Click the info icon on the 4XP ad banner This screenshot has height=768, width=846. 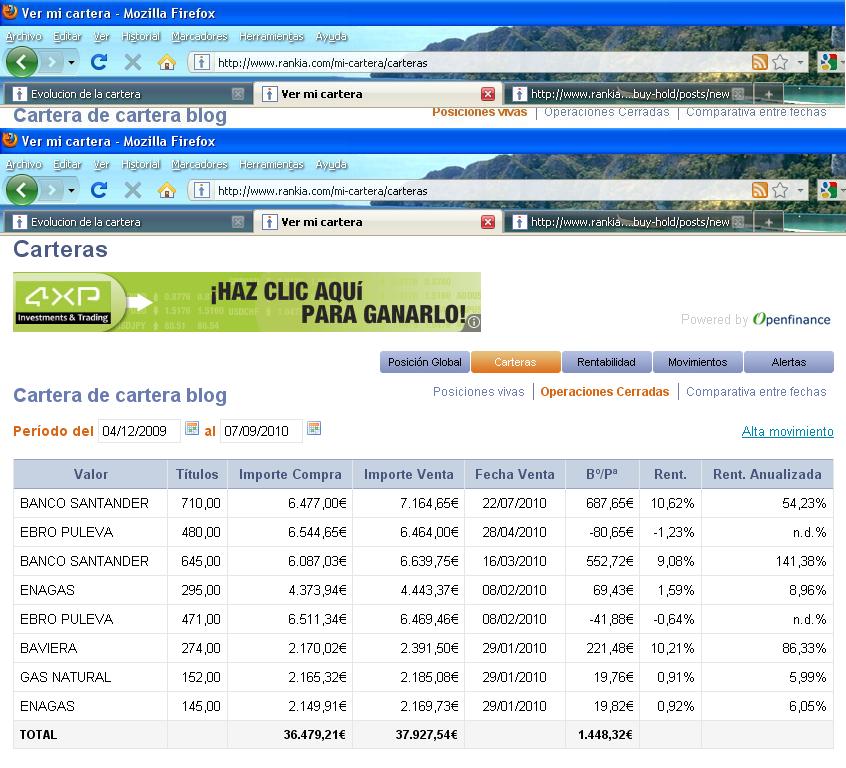click(473, 323)
